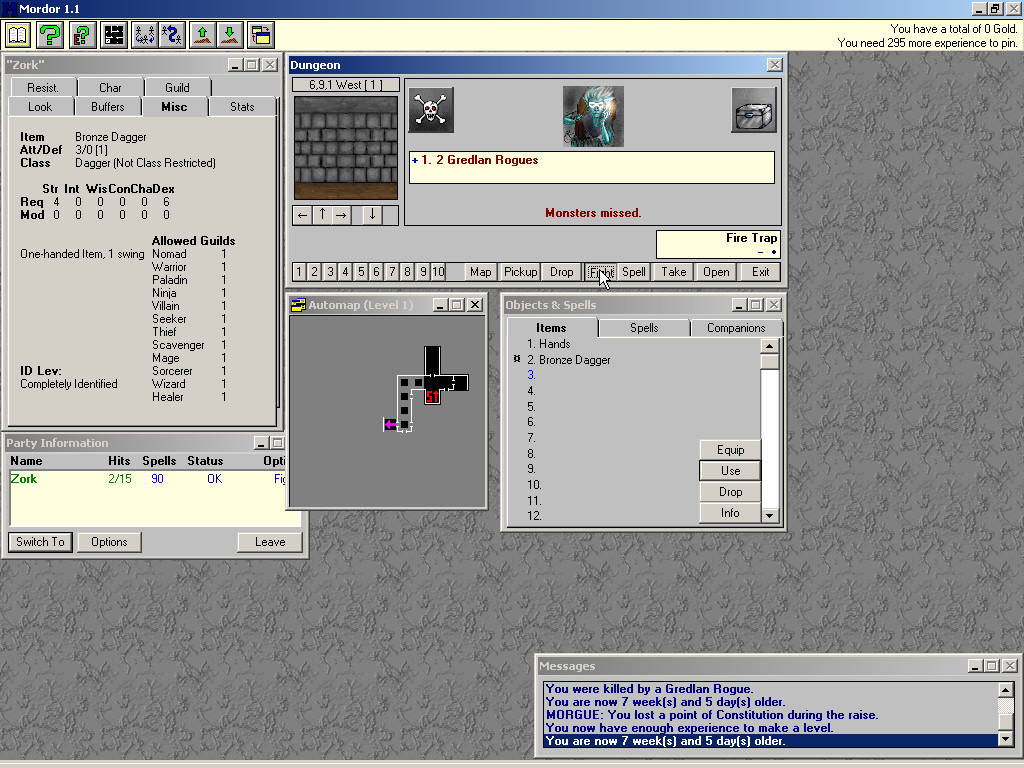The width and height of the screenshot is (1024, 768).
Task: Open the spell book toolbar icon
Action: pyautogui.click(x=18, y=36)
